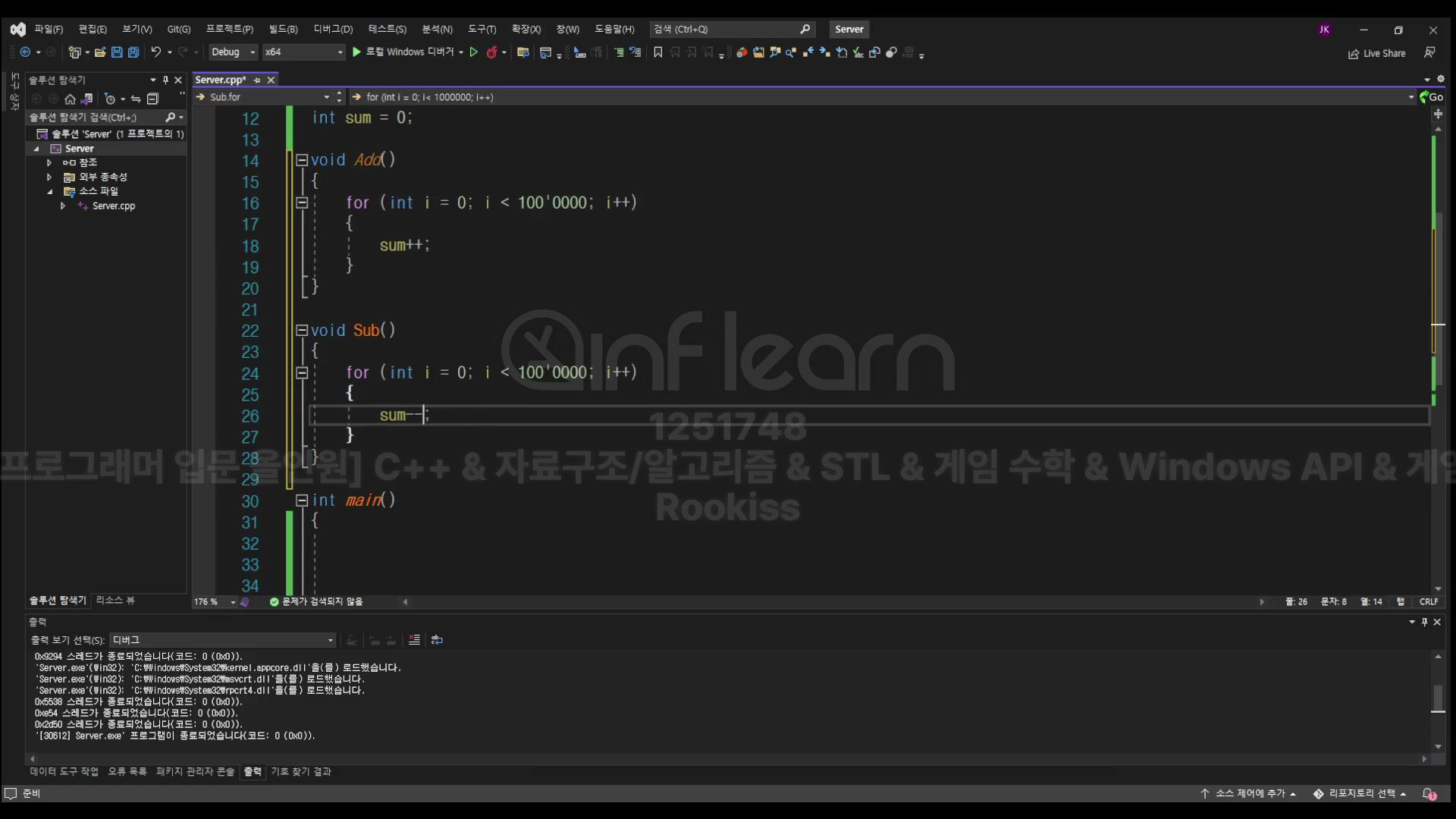Toggle pin on the Server.cpp tab
The image size is (1456, 819).
(x=257, y=80)
